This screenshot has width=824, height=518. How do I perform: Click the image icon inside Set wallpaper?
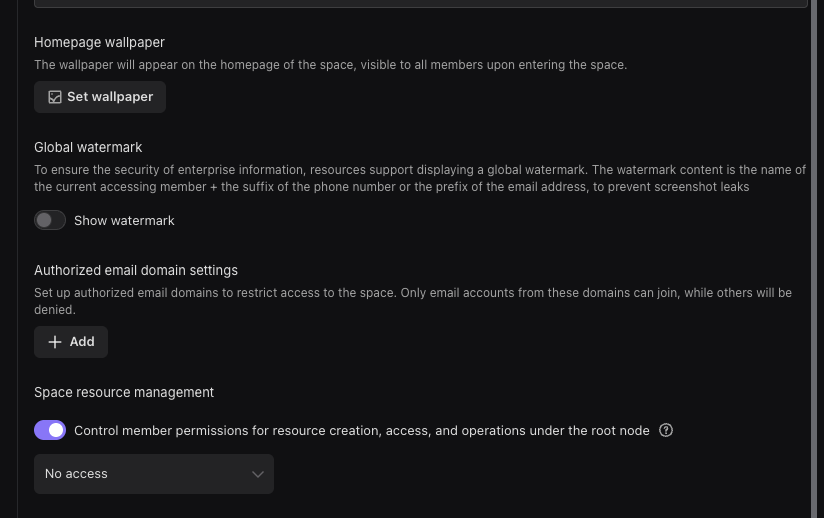[x=54, y=97]
